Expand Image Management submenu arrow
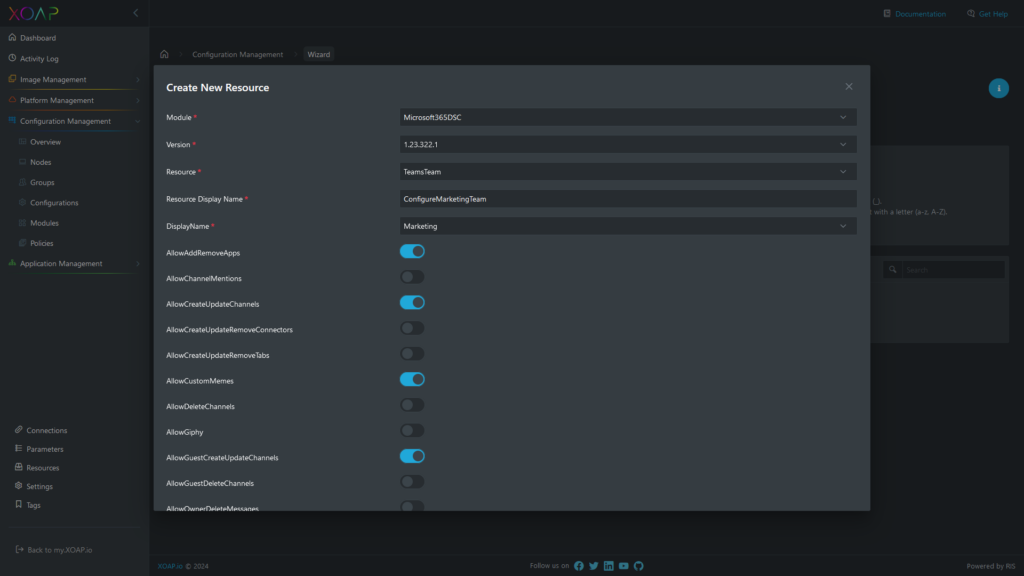The height and width of the screenshot is (576, 1024). [x=138, y=80]
